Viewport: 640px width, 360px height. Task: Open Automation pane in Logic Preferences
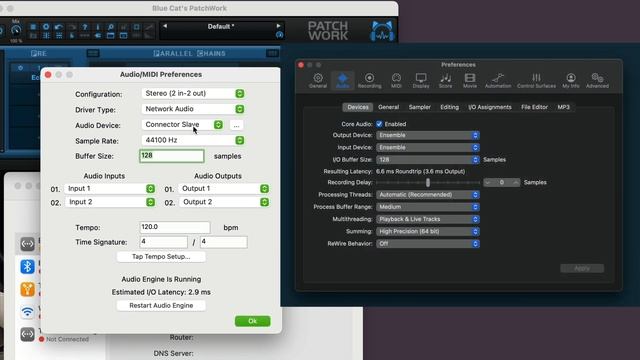point(498,80)
